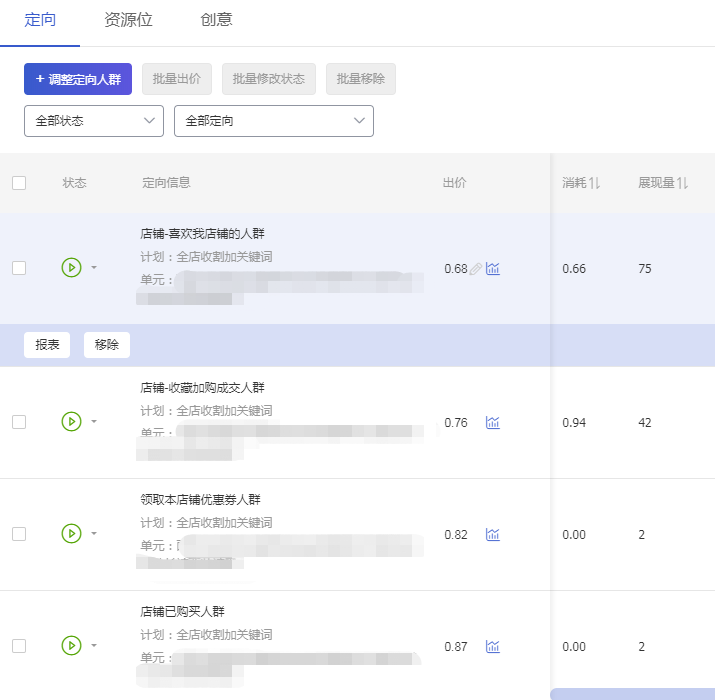Open bid chart icon for 店铺-喜欢我店铺的人群 row
715x700 pixels.
pyautogui.click(x=492, y=269)
